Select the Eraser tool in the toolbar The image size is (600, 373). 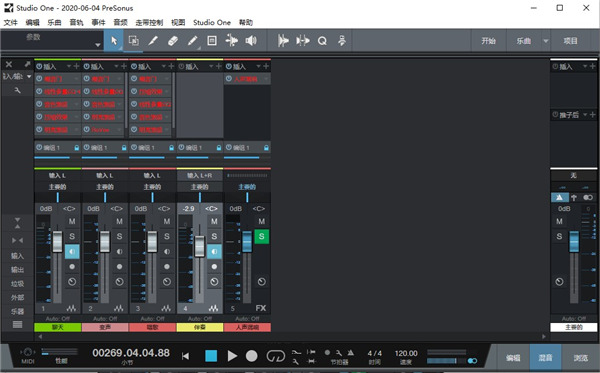pyautogui.click(x=173, y=41)
